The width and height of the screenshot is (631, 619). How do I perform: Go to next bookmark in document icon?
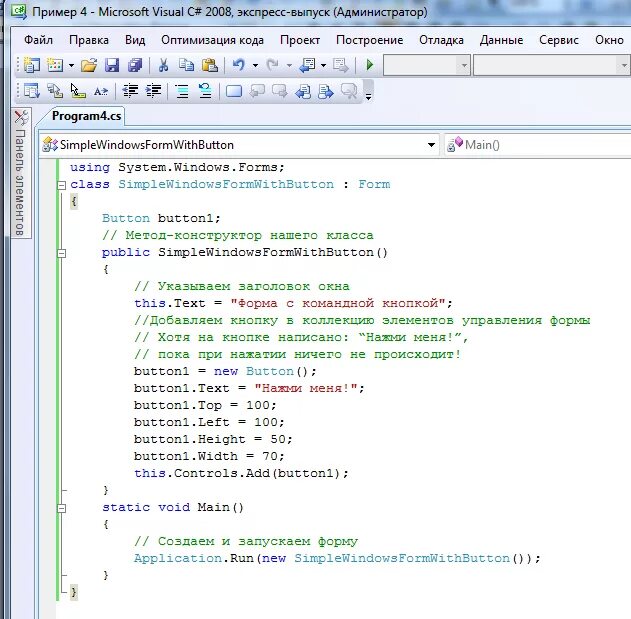click(326, 91)
